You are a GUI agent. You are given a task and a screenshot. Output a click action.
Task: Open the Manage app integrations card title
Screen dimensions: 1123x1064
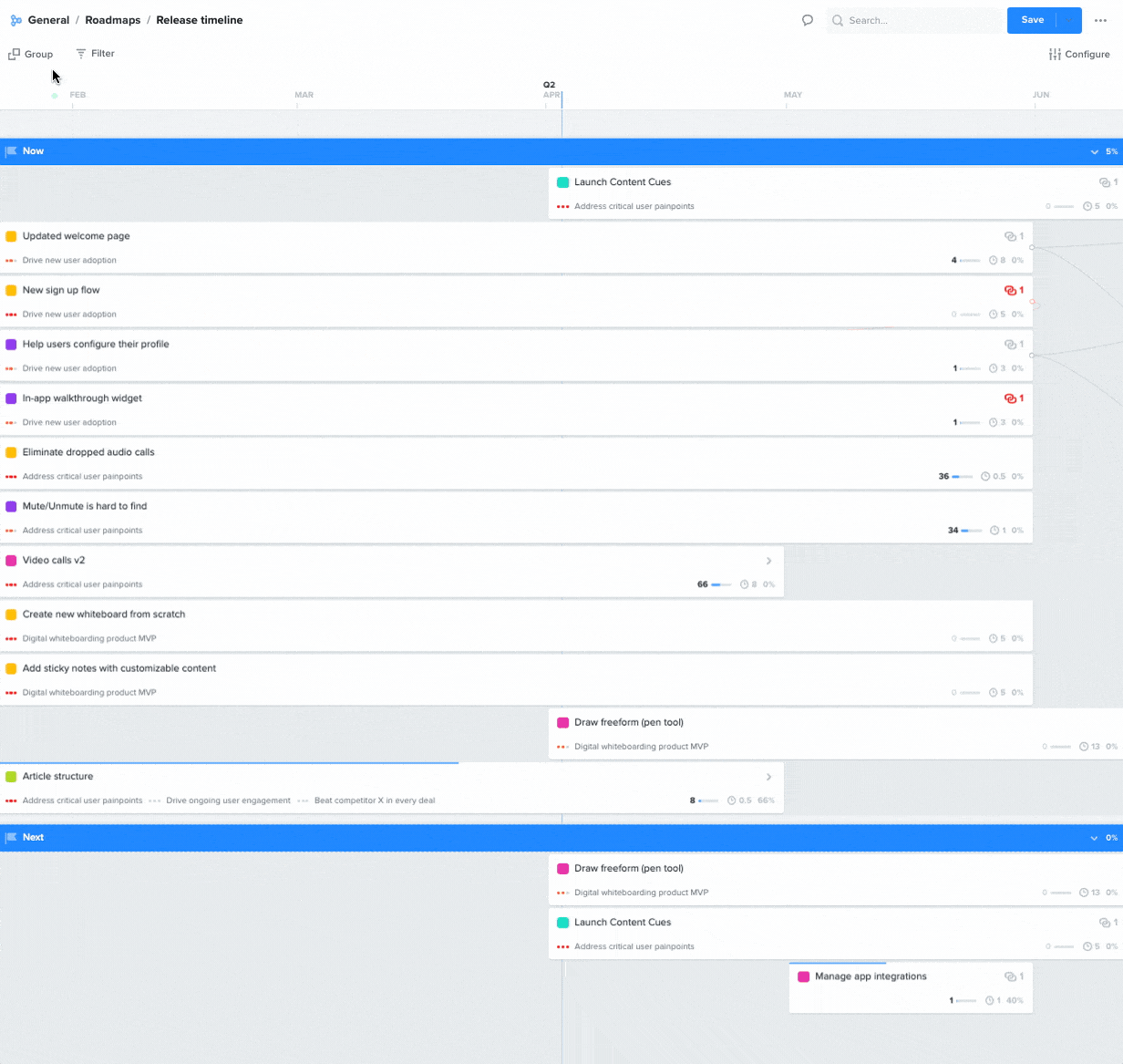(871, 976)
